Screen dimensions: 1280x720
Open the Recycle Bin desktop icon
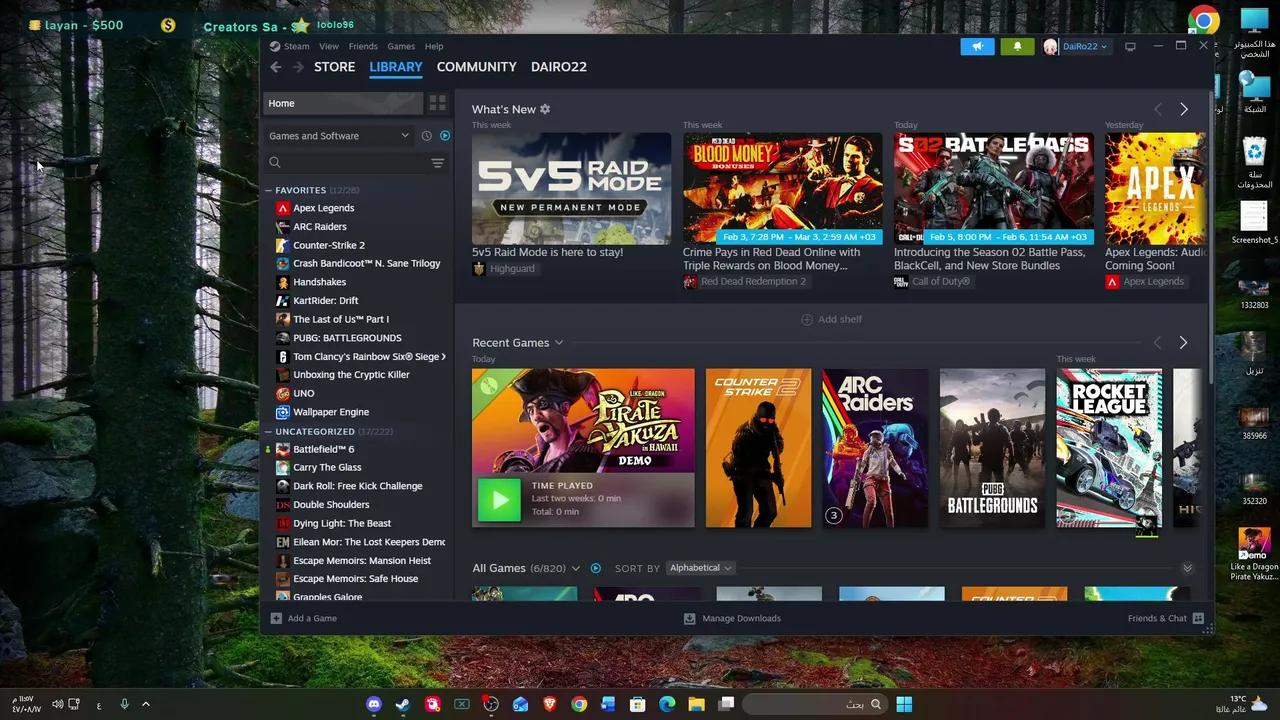(1254, 162)
